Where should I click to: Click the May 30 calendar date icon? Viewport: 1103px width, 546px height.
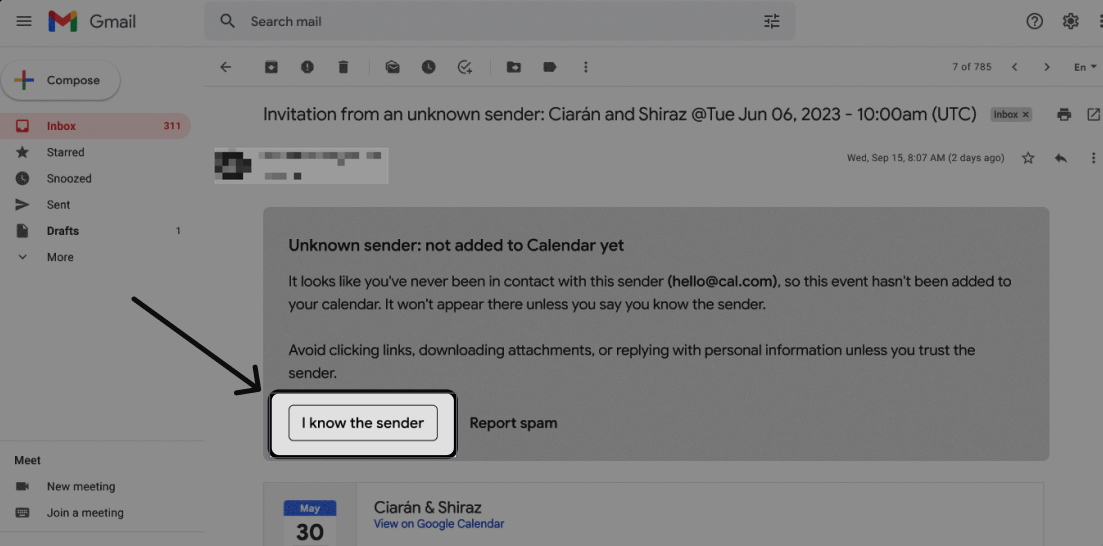coord(310,522)
